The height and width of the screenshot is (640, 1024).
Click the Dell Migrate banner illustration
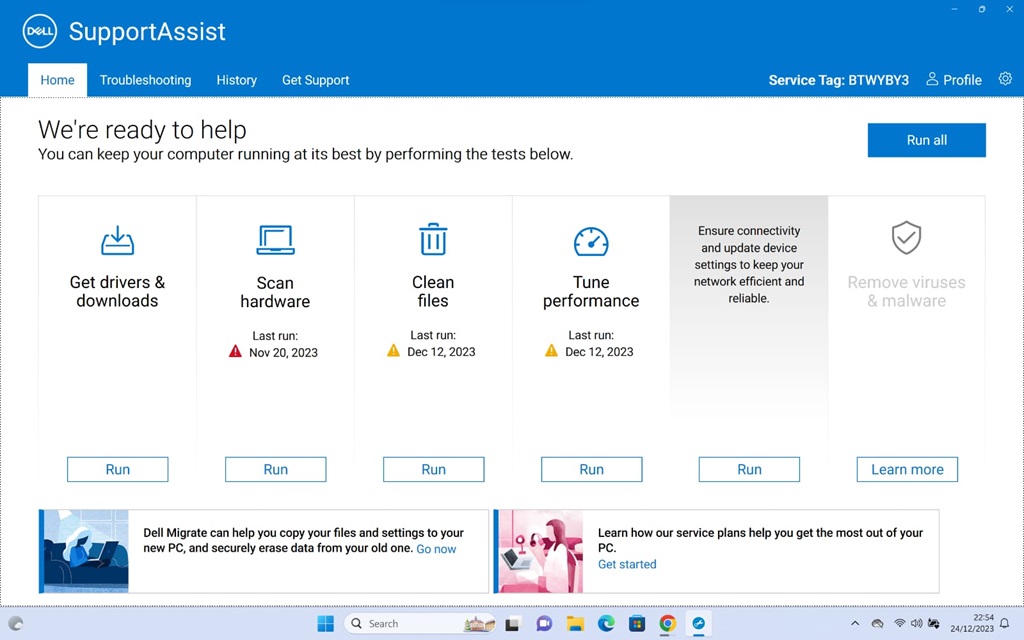[86, 551]
